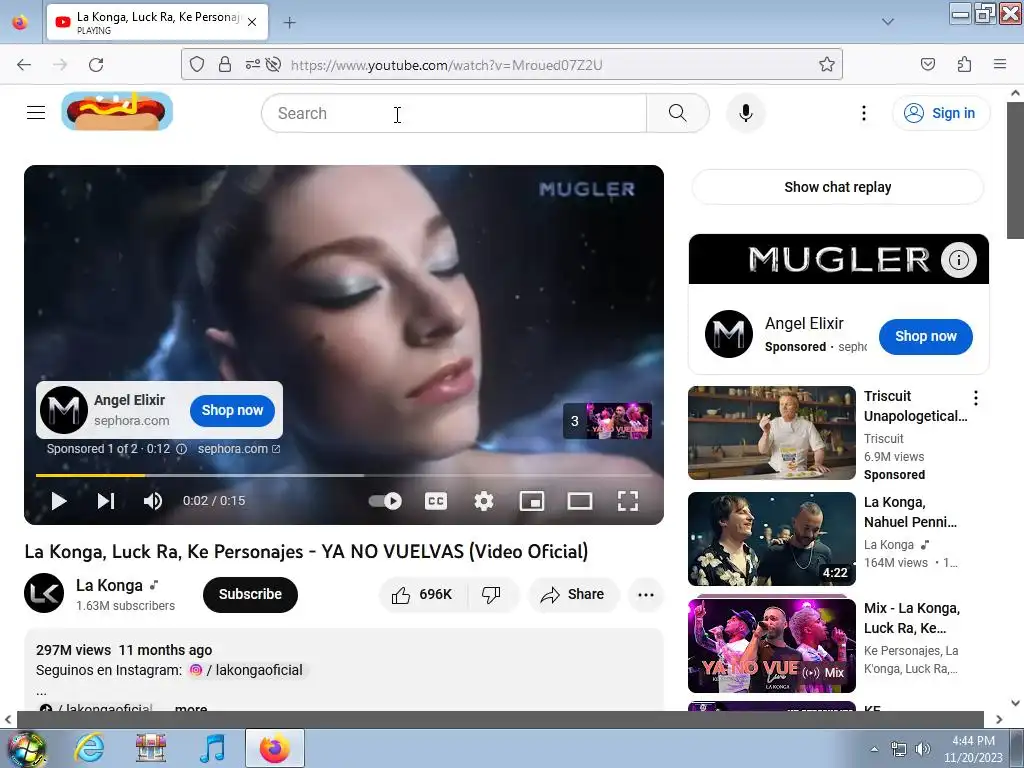This screenshot has width=1024, height=768.
Task: Open player settings gear
Action: pos(484,501)
